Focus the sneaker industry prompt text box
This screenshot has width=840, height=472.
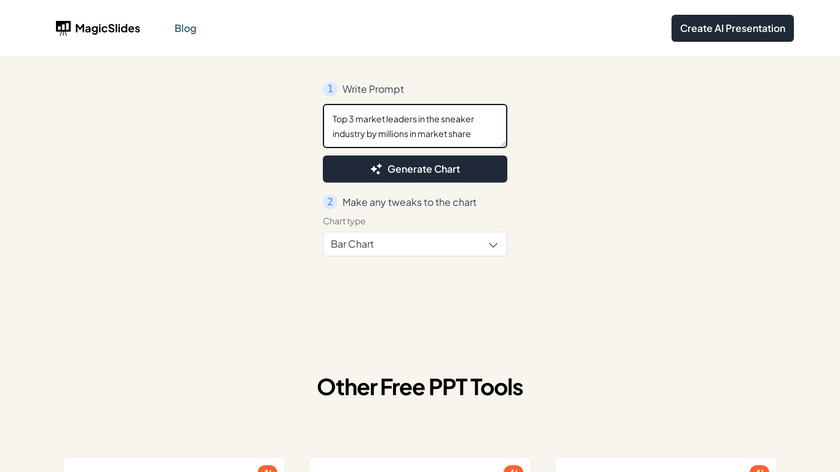pos(414,126)
